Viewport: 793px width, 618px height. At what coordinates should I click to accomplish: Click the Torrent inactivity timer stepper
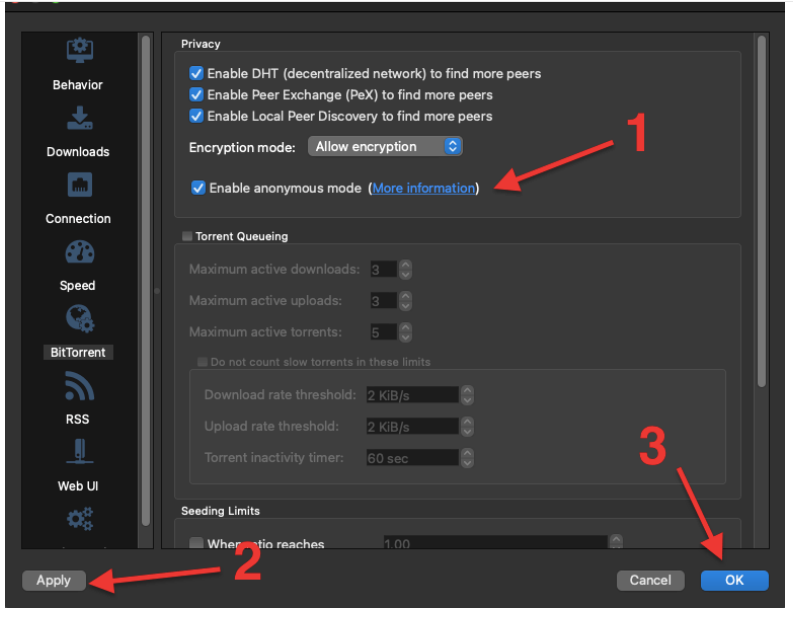coord(467,458)
